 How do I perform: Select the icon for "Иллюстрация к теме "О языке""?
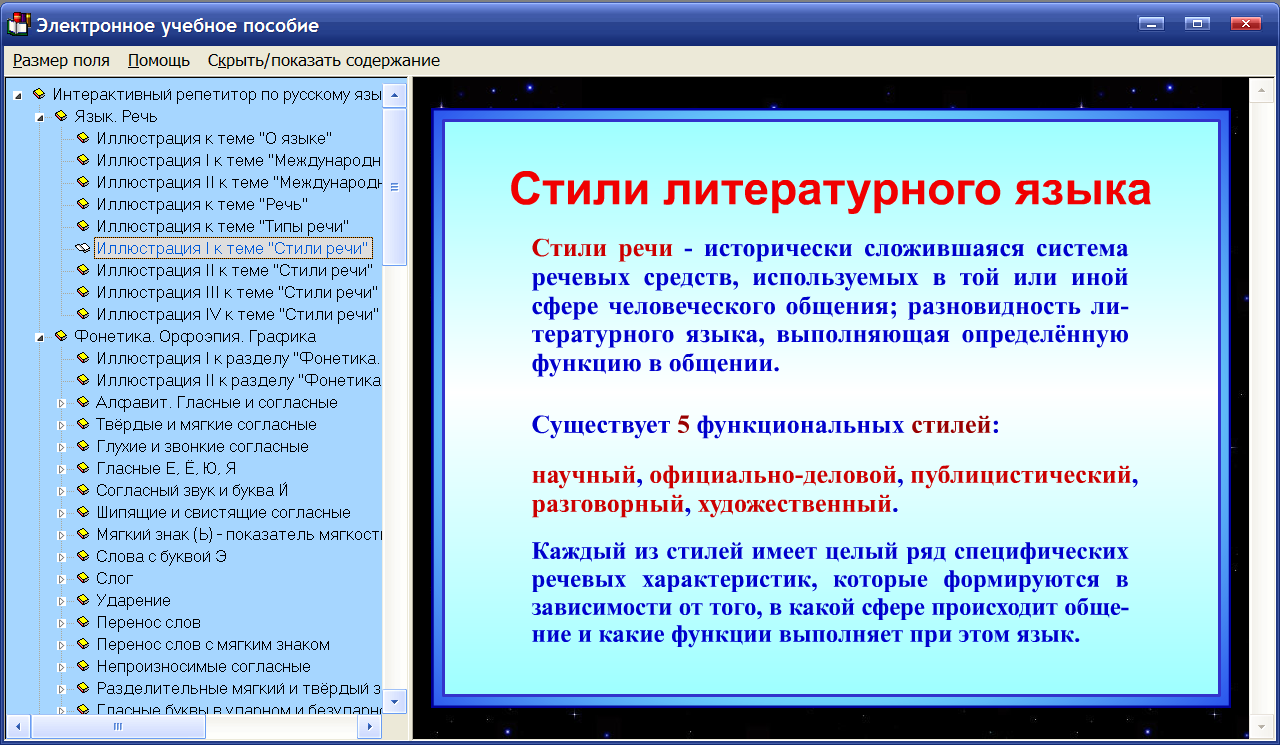click(x=80, y=138)
